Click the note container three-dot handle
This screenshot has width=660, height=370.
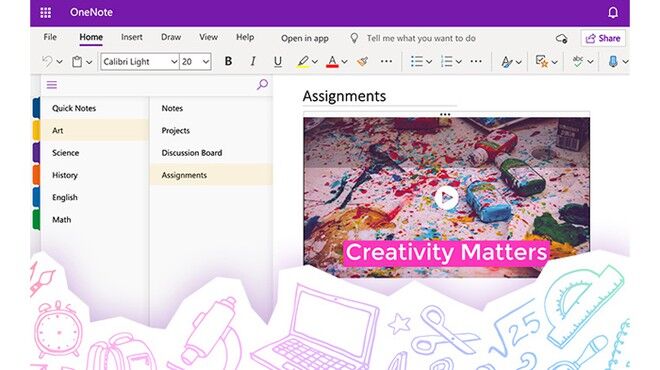445,114
